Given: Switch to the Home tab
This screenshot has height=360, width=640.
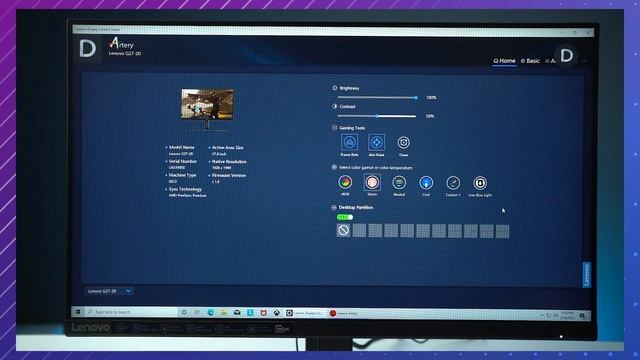Looking at the screenshot, I should 504,61.
